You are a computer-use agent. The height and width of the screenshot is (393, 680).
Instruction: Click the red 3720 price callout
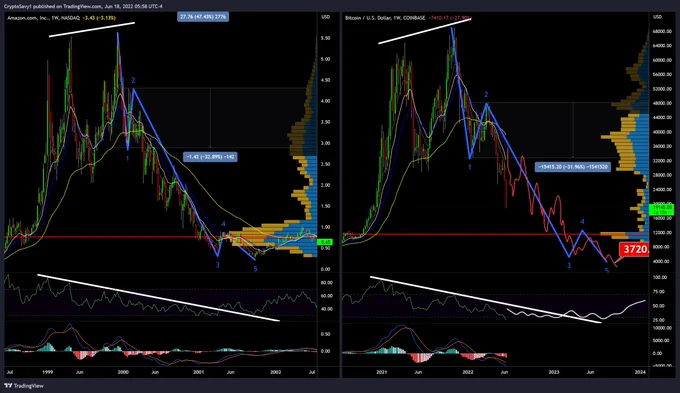point(634,249)
